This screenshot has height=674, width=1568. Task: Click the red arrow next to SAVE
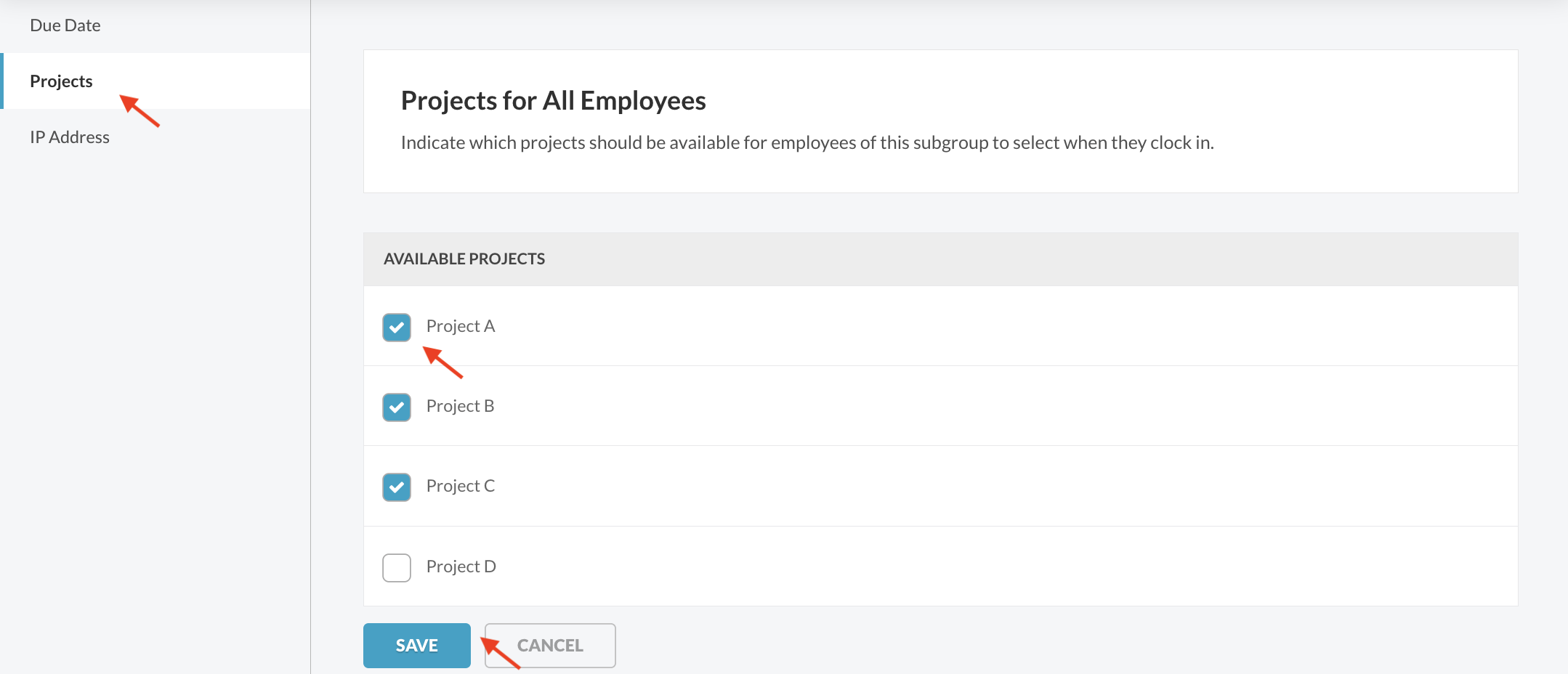coord(500,652)
